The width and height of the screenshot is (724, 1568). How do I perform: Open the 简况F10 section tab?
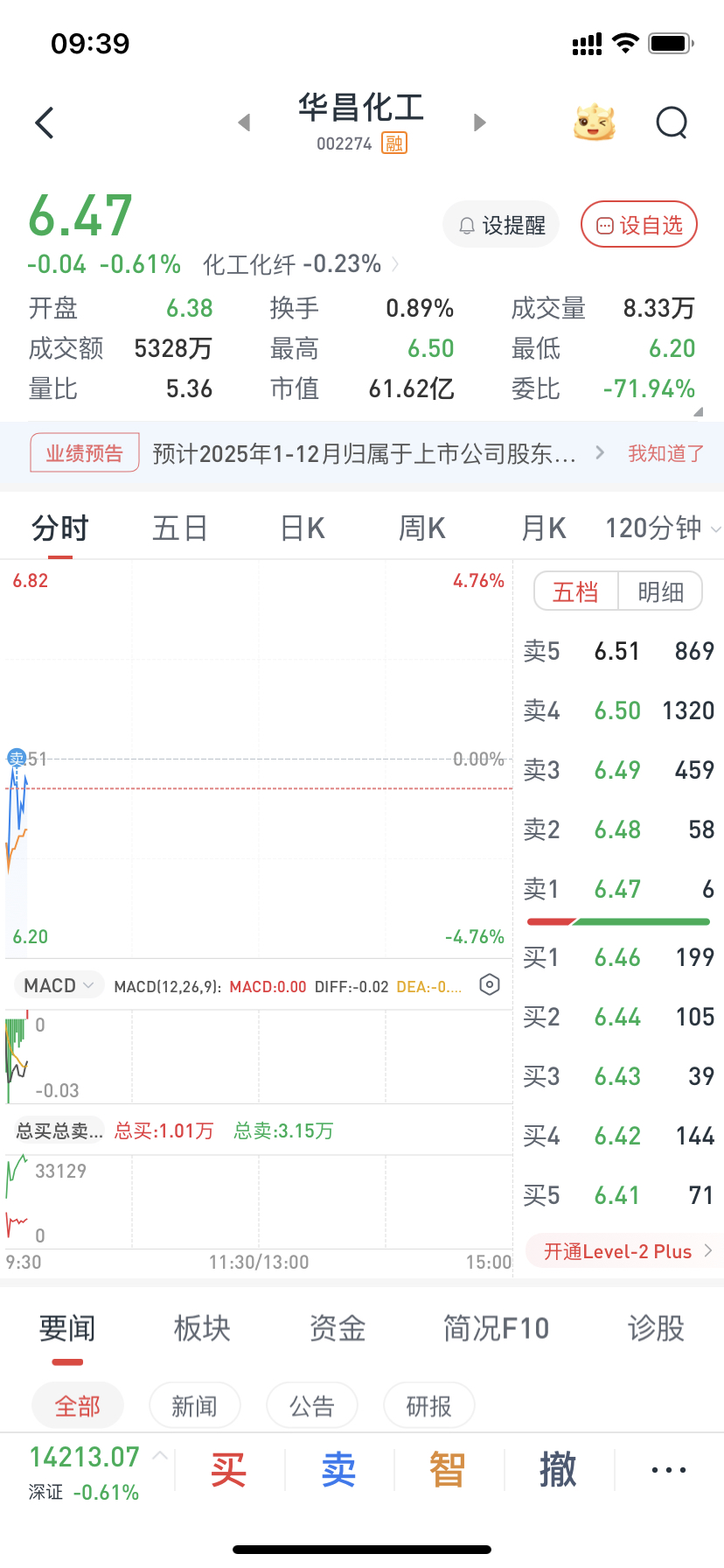(496, 1328)
